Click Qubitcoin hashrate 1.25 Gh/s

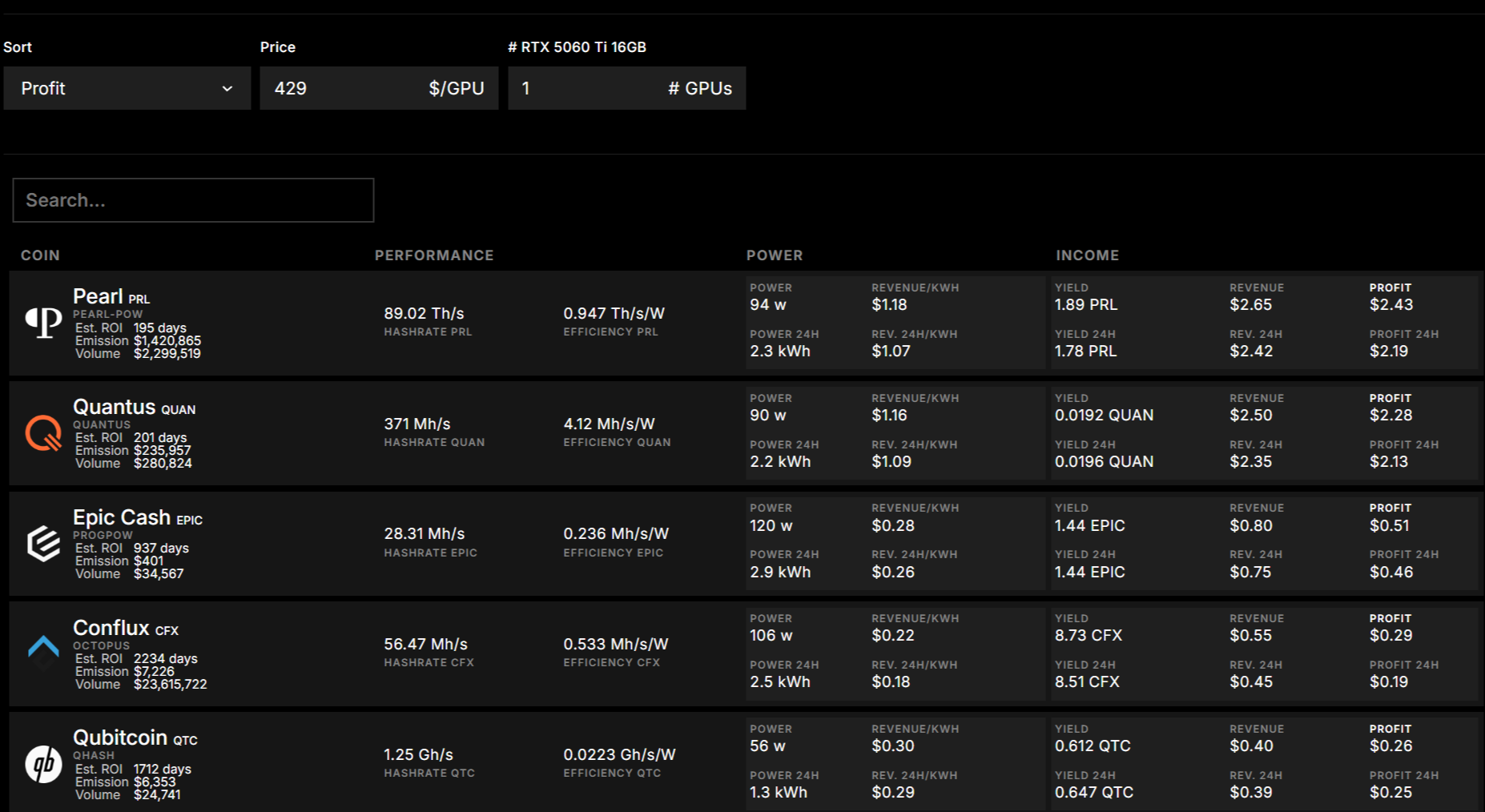coord(418,754)
